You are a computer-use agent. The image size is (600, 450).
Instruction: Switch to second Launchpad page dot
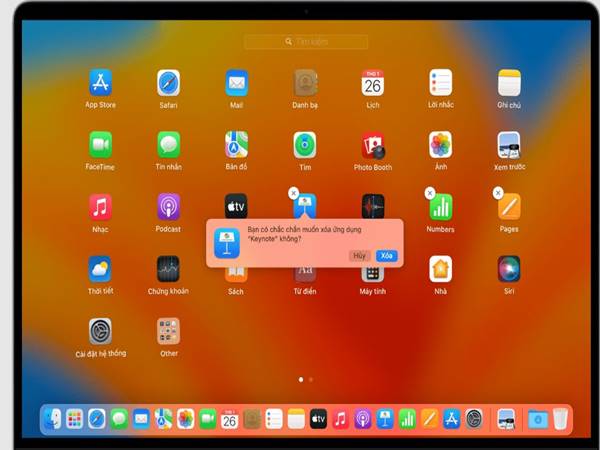[311, 380]
